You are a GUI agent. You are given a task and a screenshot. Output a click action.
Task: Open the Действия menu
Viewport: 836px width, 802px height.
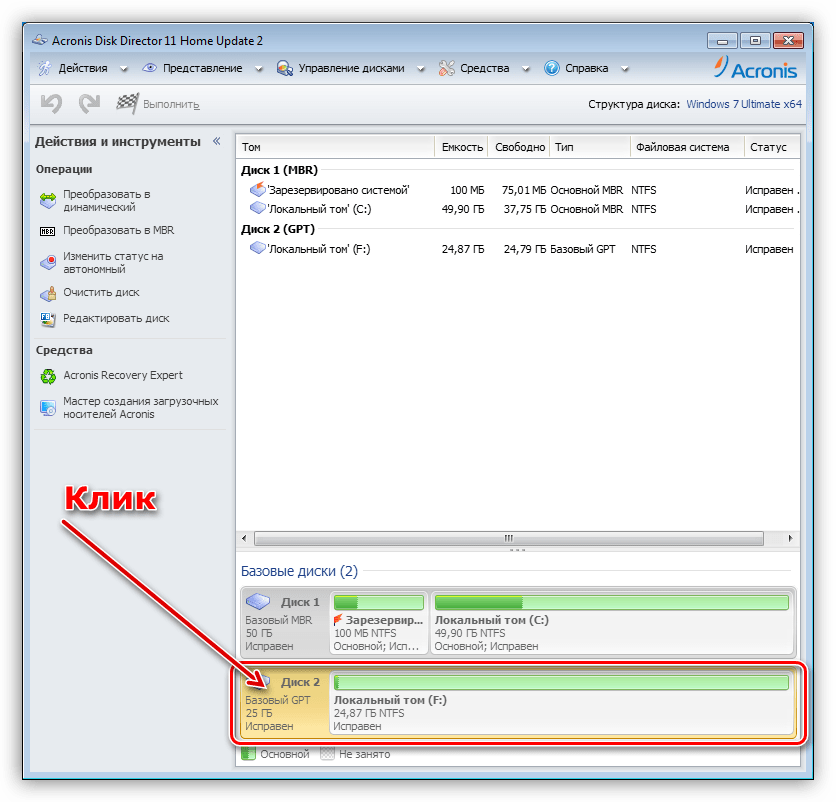coord(83,68)
